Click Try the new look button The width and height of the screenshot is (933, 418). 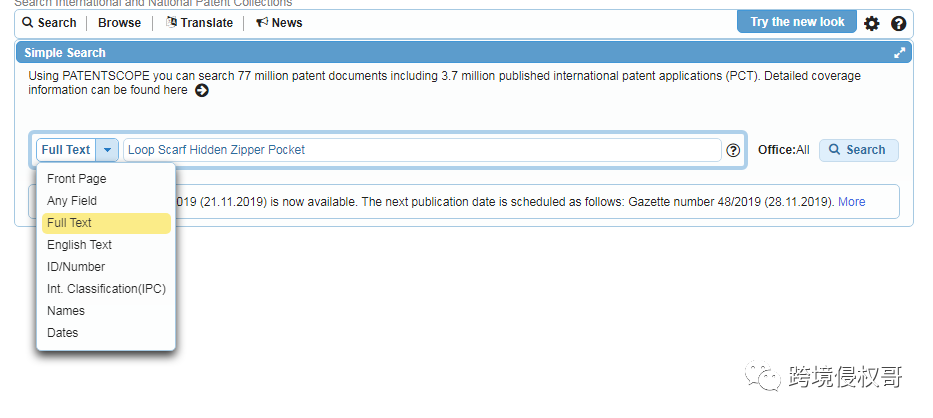point(797,22)
